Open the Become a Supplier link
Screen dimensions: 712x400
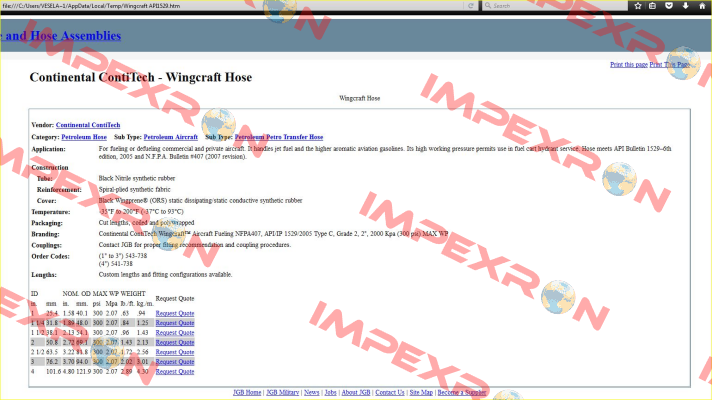tap(461, 392)
